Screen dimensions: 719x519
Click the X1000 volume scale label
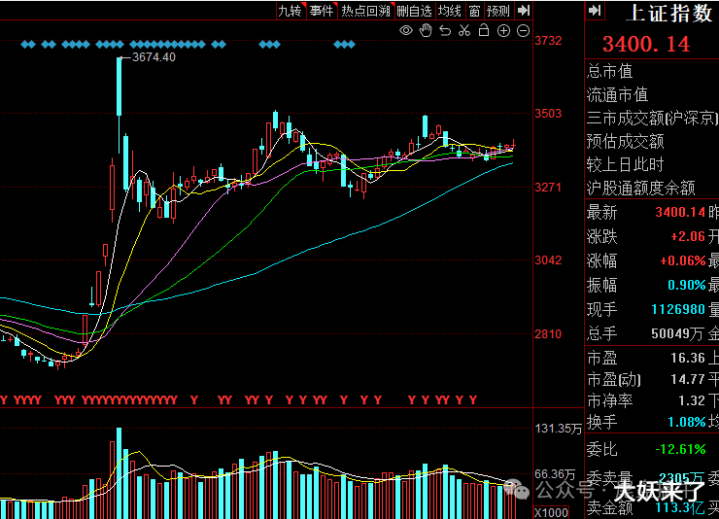pos(551,513)
